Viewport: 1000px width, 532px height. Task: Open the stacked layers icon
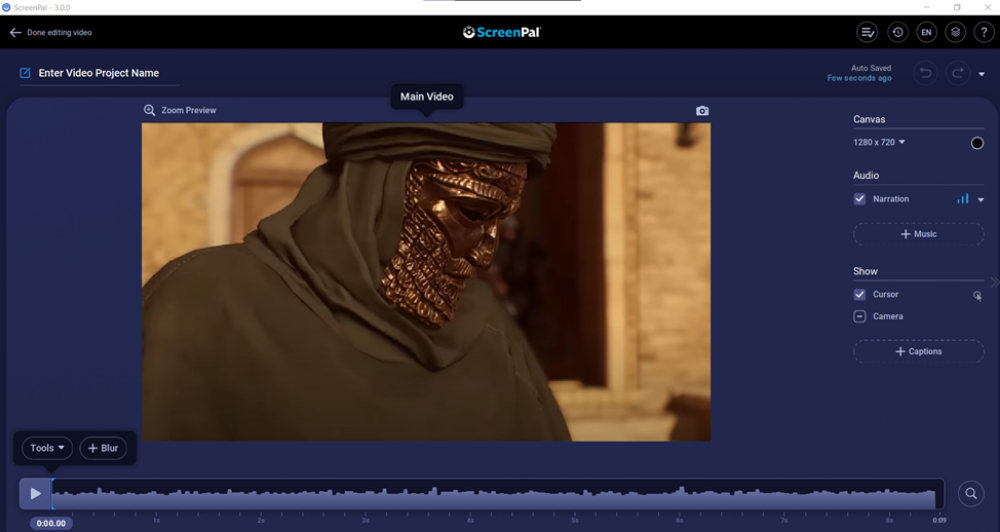click(x=955, y=33)
